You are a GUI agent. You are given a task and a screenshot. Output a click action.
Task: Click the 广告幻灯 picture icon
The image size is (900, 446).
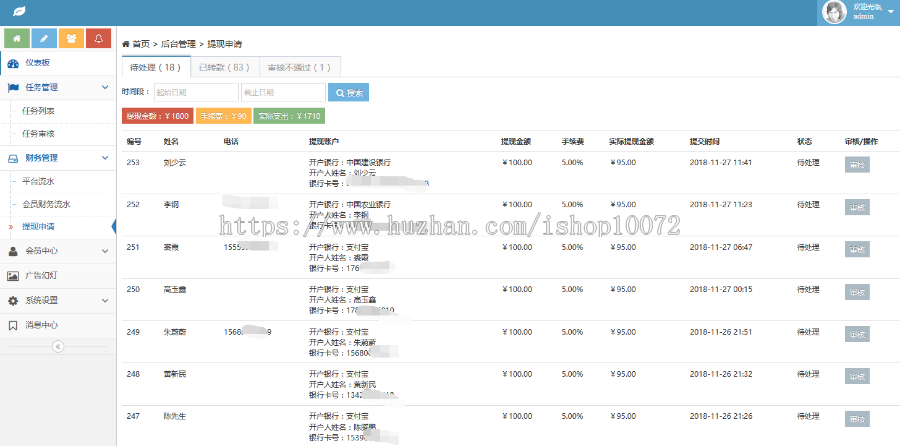tap(13, 276)
